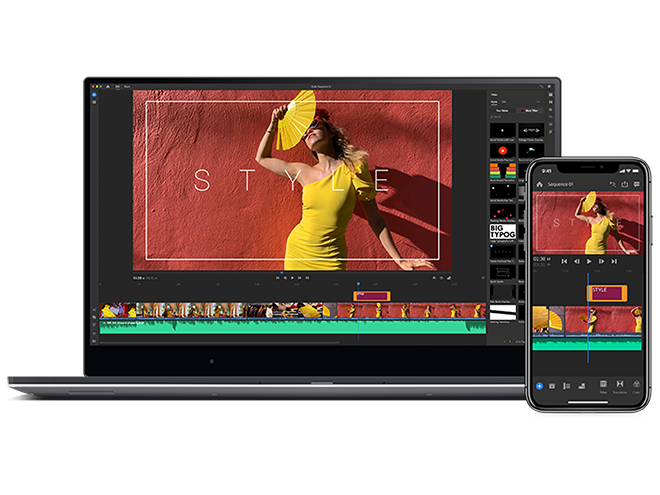
Task: Tap the Home icon on phone app
Action: (540, 185)
